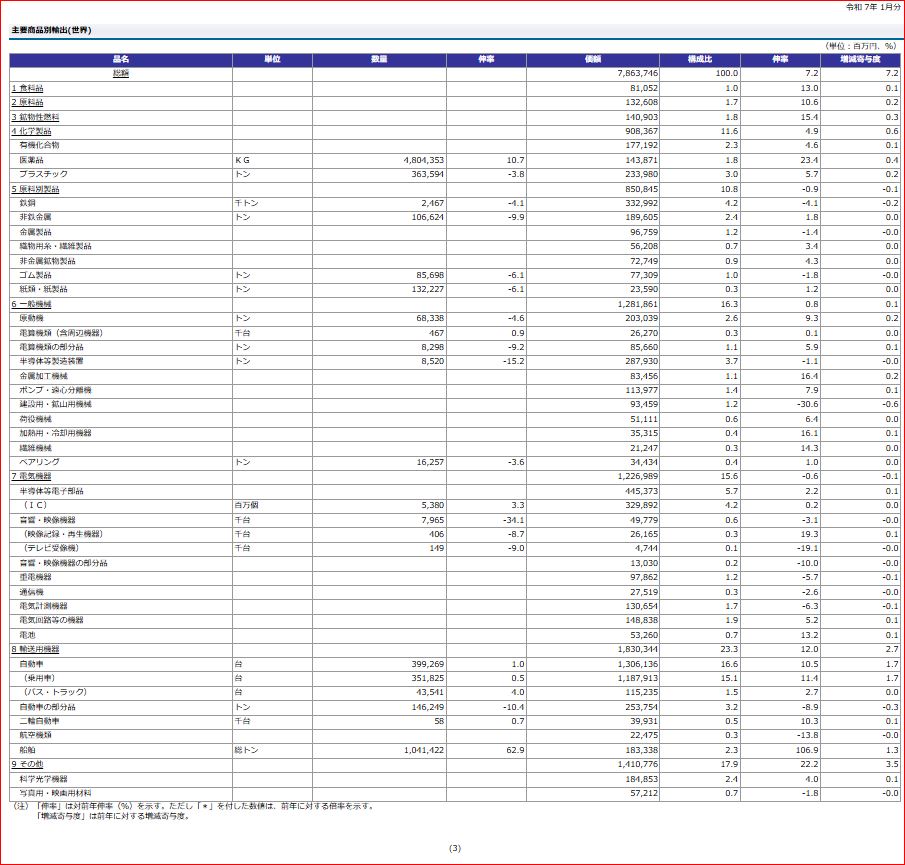905x865 pixels.
Task: Select the total value 7,863,746 cell
Action: [593, 73]
